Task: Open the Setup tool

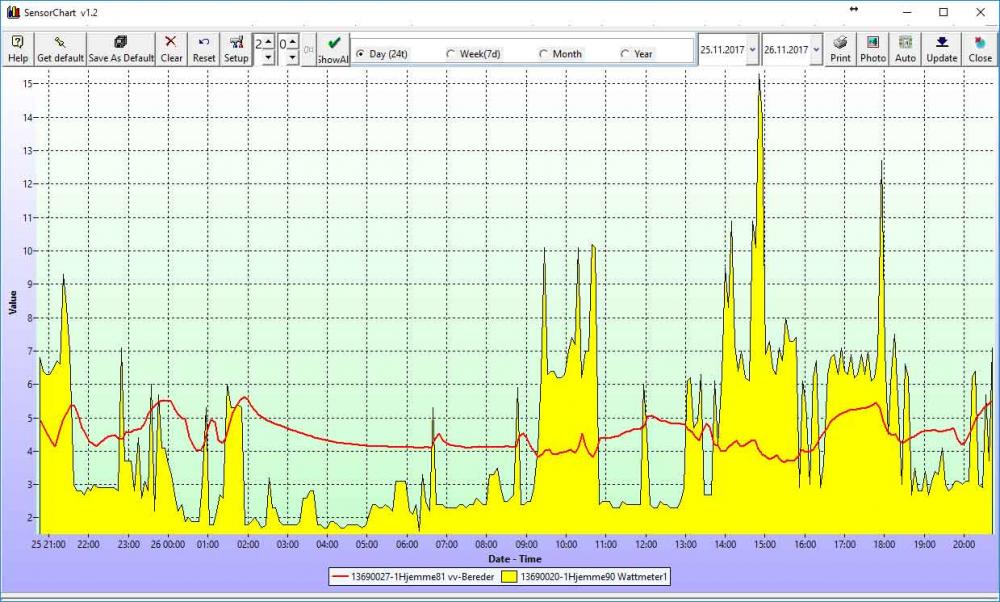Action: coord(236,49)
